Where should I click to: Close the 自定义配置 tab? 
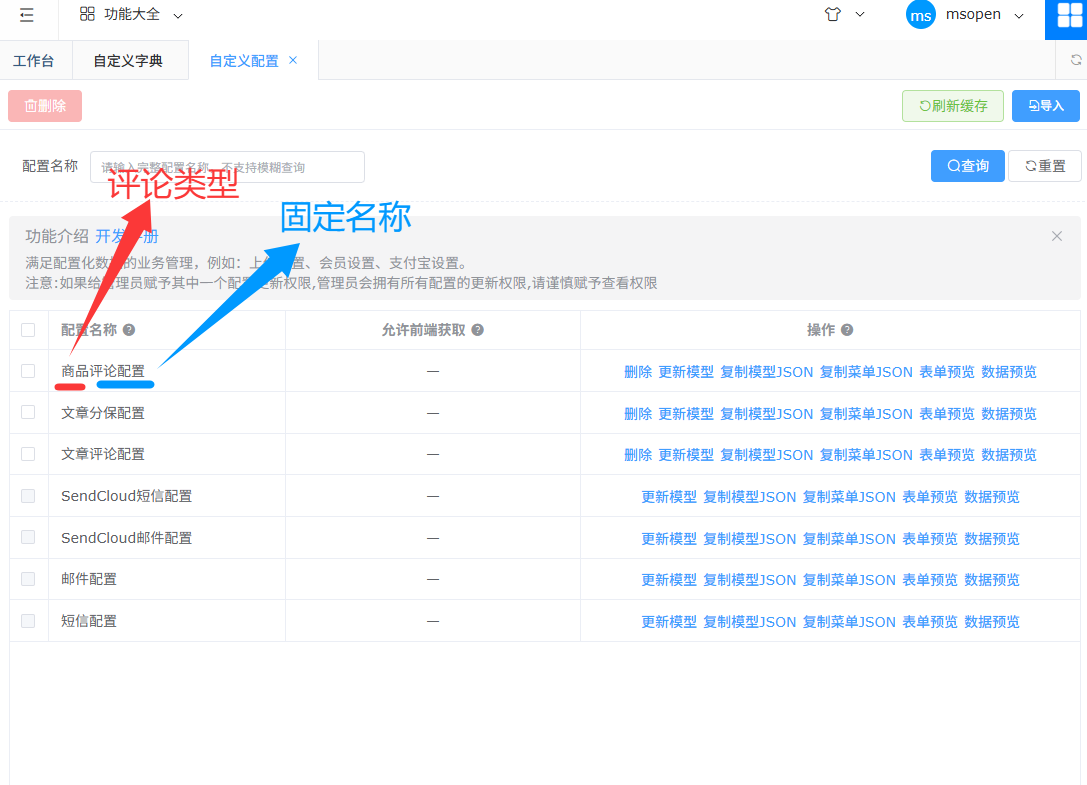[293, 60]
